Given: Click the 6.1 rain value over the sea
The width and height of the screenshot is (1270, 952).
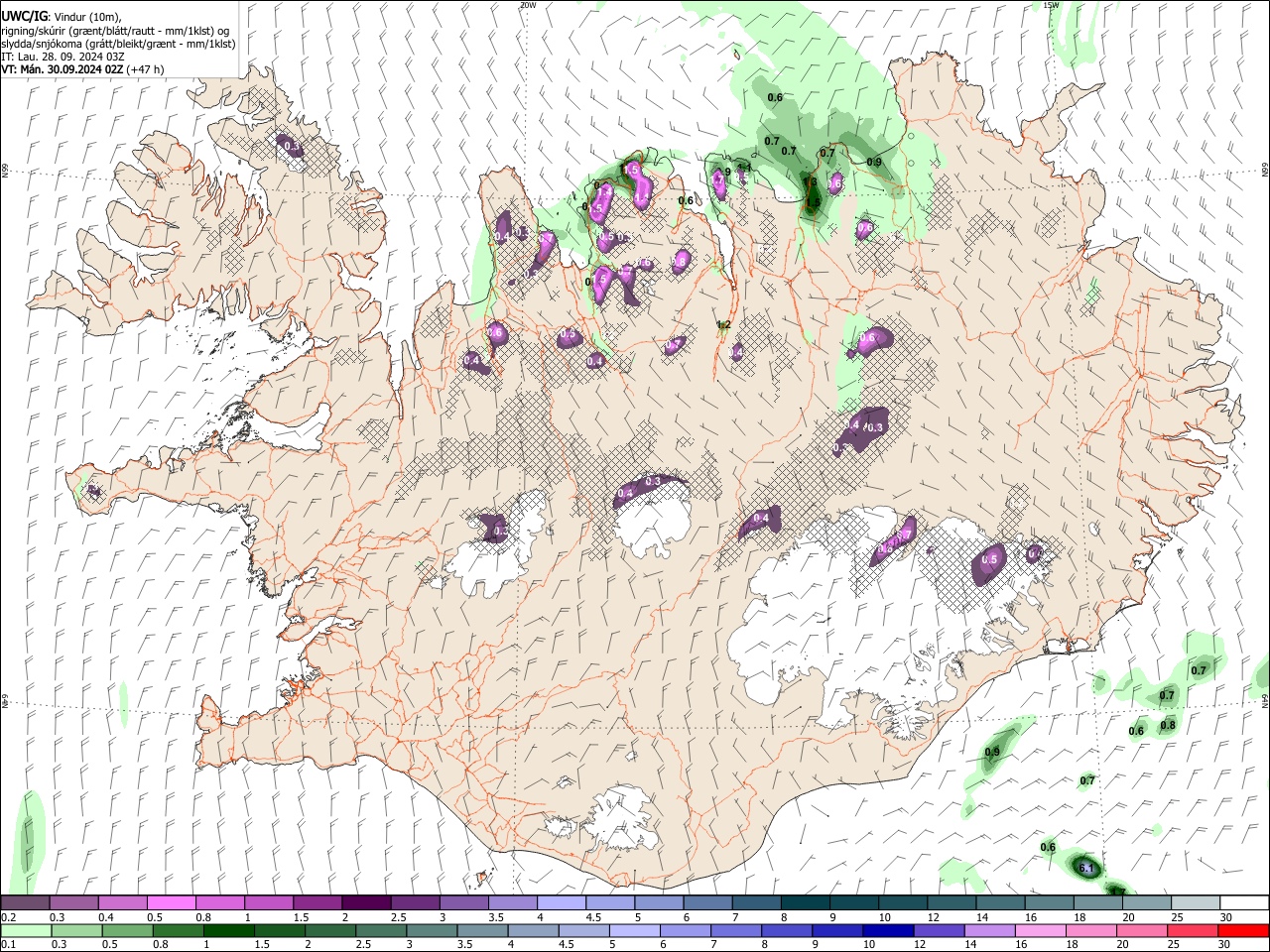Looking at the screenshot, I should tap(1085, 869).
